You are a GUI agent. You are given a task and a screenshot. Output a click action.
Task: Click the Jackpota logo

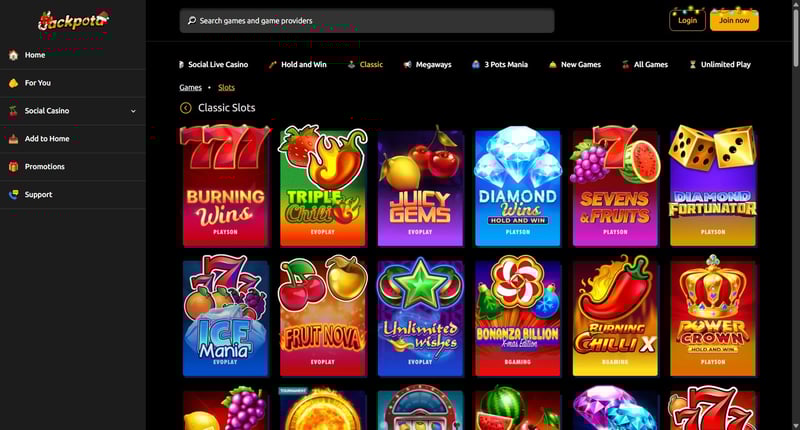[73, 20]
